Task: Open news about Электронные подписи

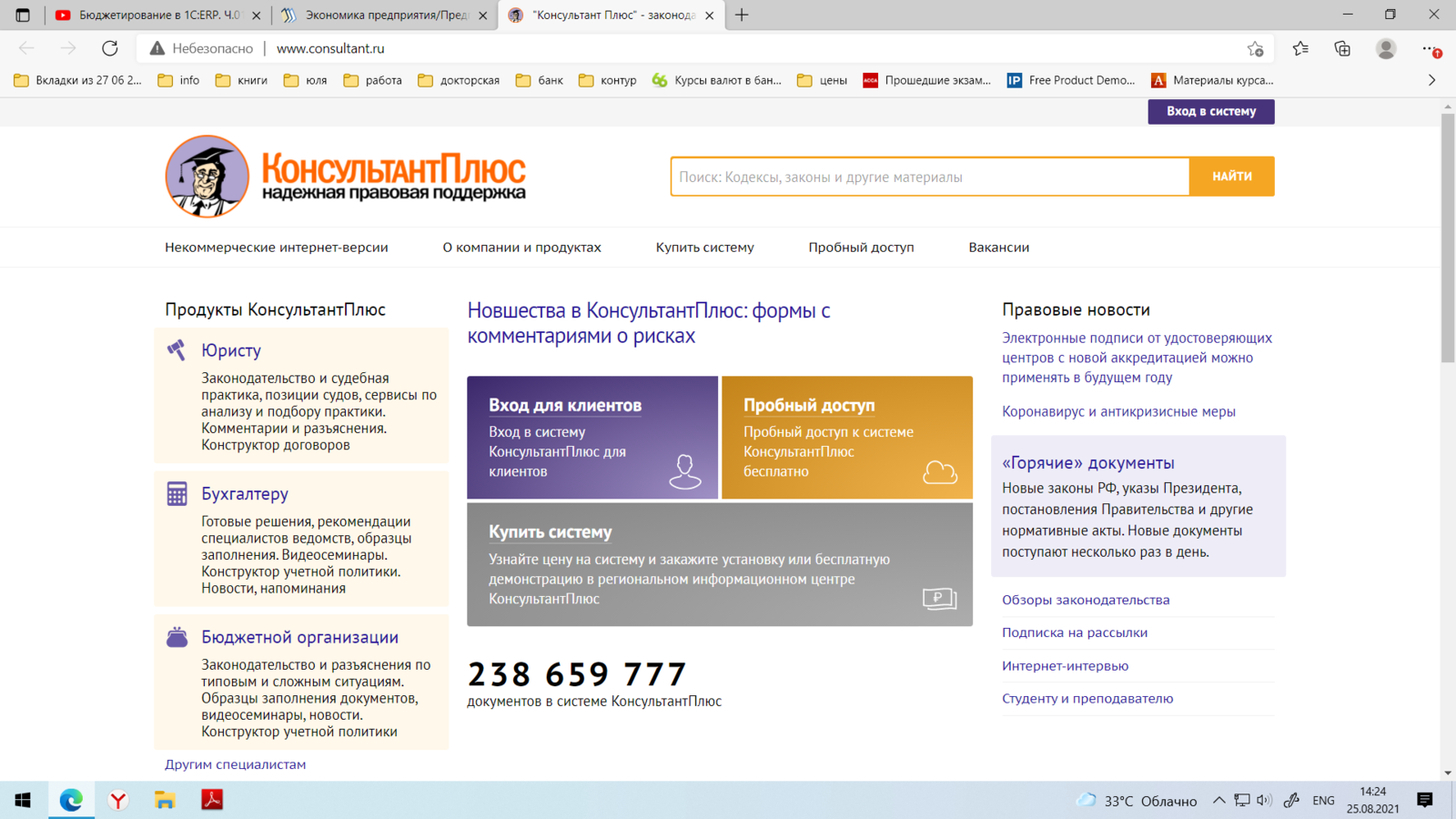Action: tap(1137, 358)
